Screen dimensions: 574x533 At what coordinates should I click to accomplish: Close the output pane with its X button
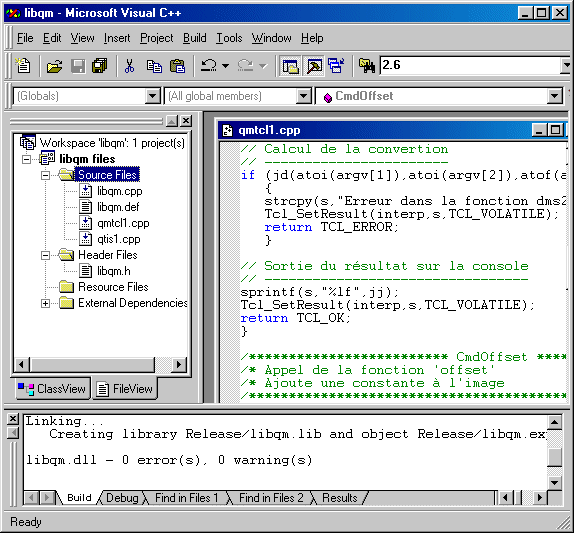(13, 419)
